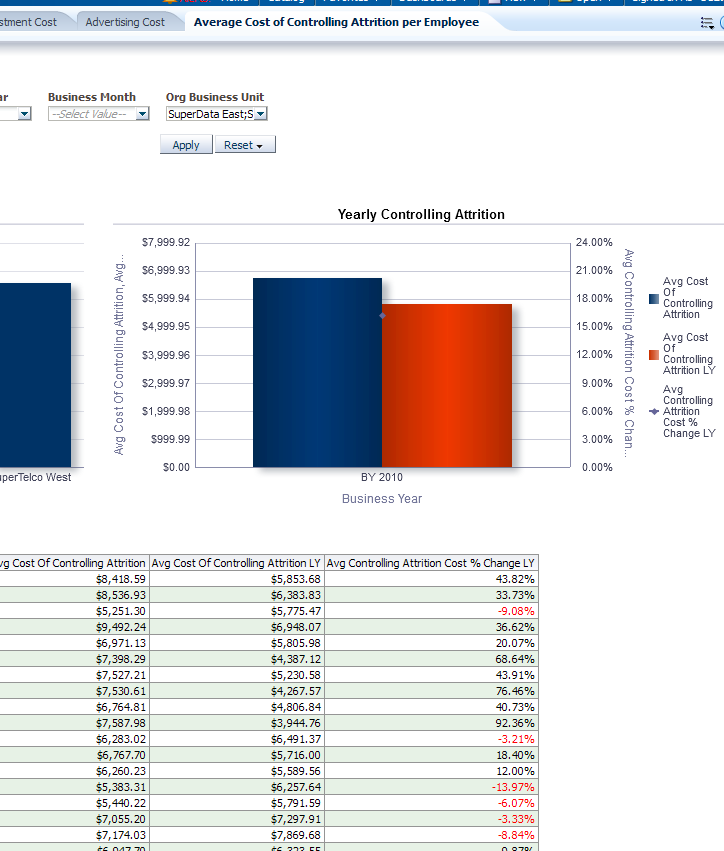The height and width of the screenshot is (851, 724).
Task: Click the Avg Cost Of Controlling Attrition LY header
Action: point(237,563)
